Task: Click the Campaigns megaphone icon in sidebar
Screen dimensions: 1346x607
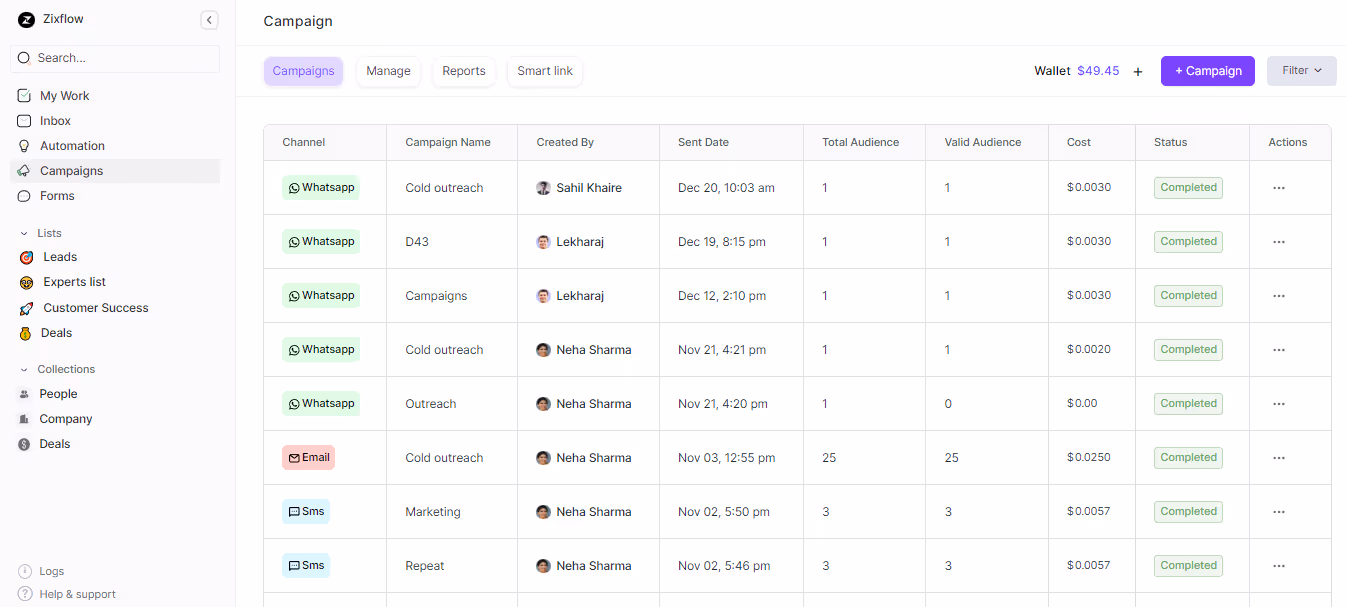Action: point(24,171)
